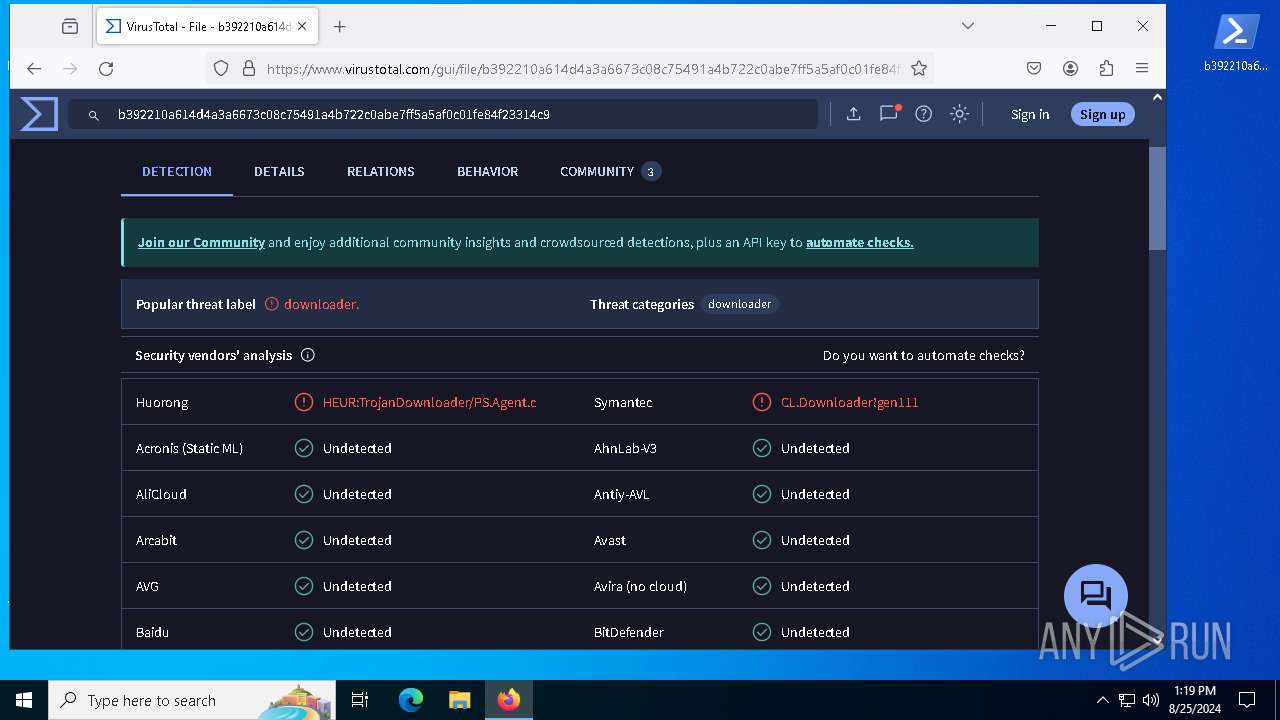Save page to Pocket
The width and height of the screenshot is (1280, 720).
(x=1034, y=69)
